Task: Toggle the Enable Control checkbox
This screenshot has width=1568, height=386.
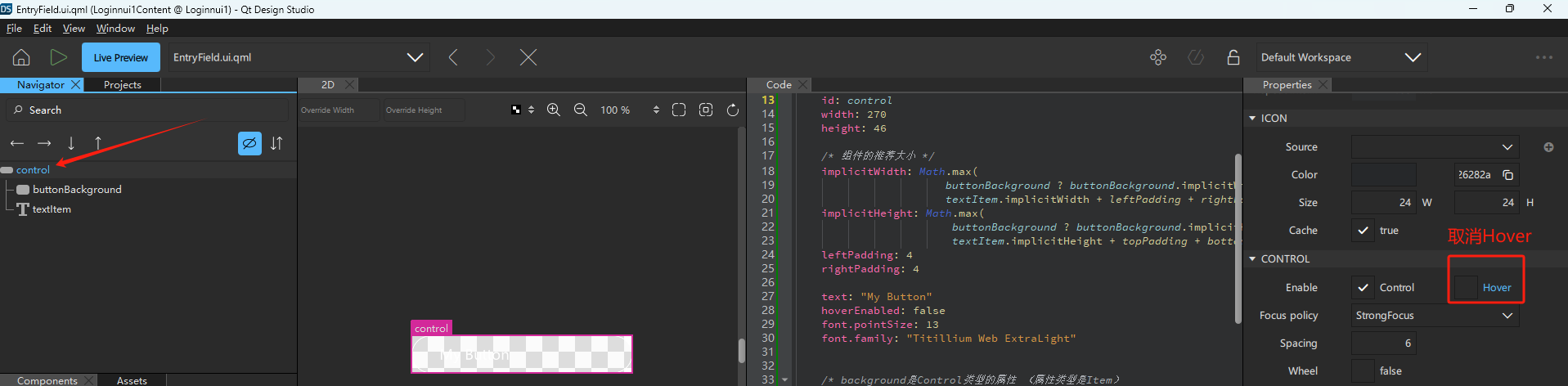Action: pos(1363,288)
